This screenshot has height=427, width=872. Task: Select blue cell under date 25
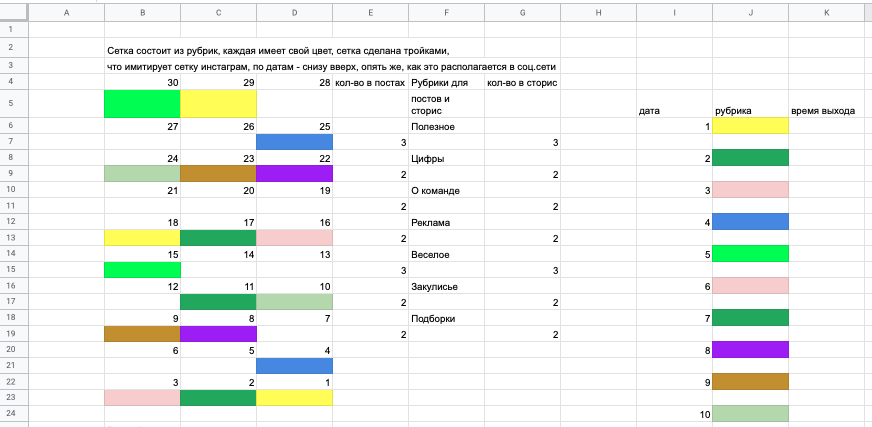pos(295,142)
